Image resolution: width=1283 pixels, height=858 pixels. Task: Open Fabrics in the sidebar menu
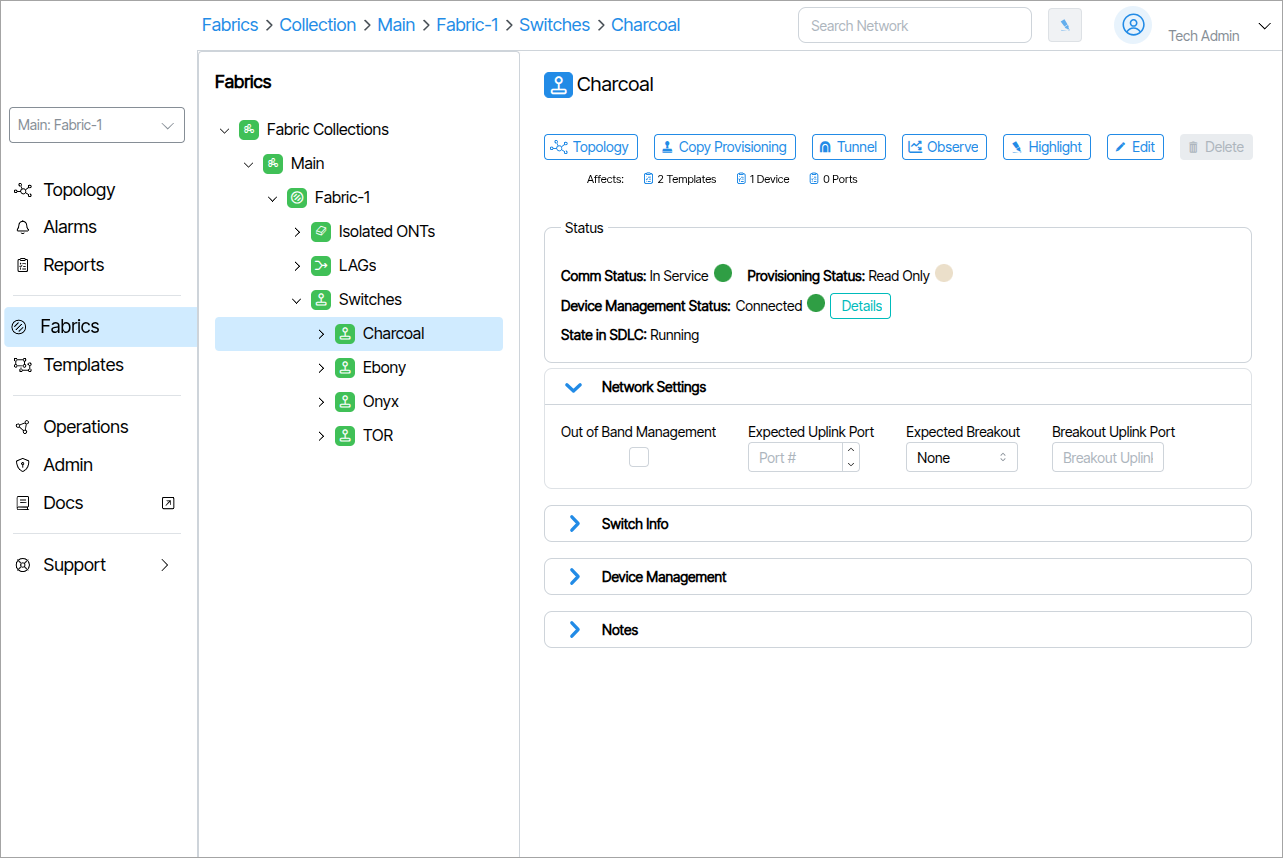[x=101, y=327]
